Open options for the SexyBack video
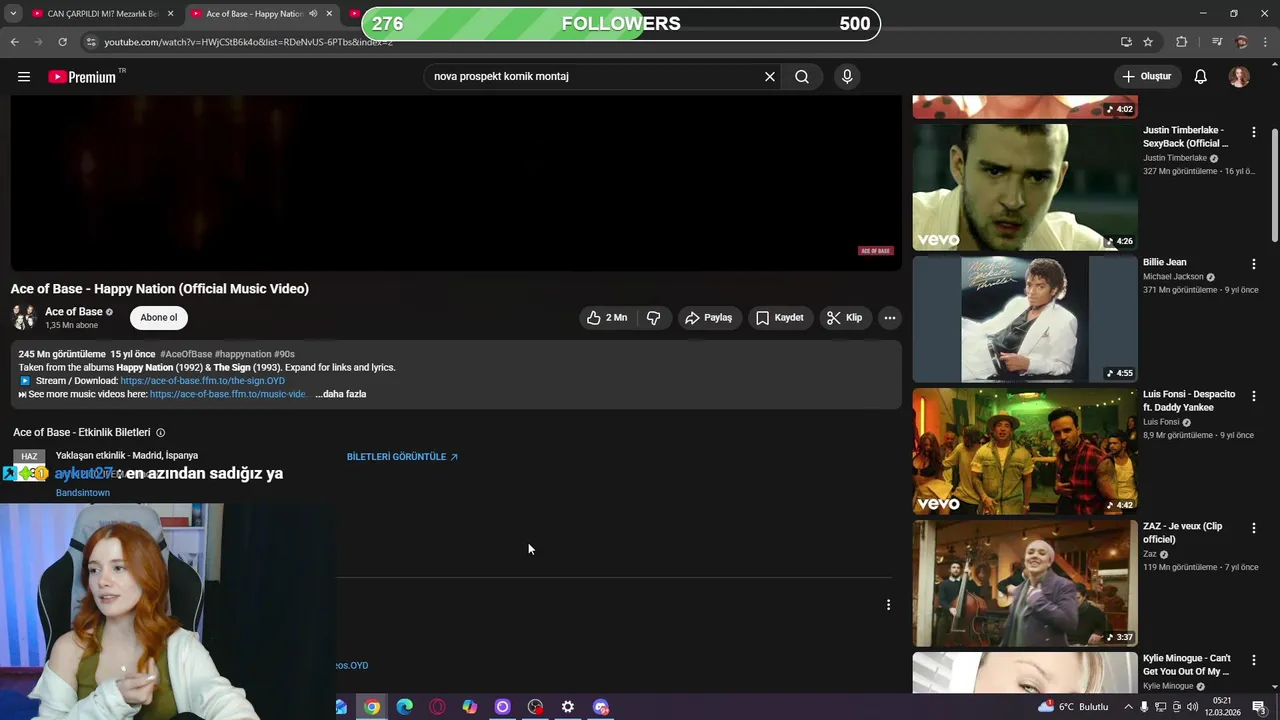The height and width of the screenshot is (720, 1280). [1253, 132]
